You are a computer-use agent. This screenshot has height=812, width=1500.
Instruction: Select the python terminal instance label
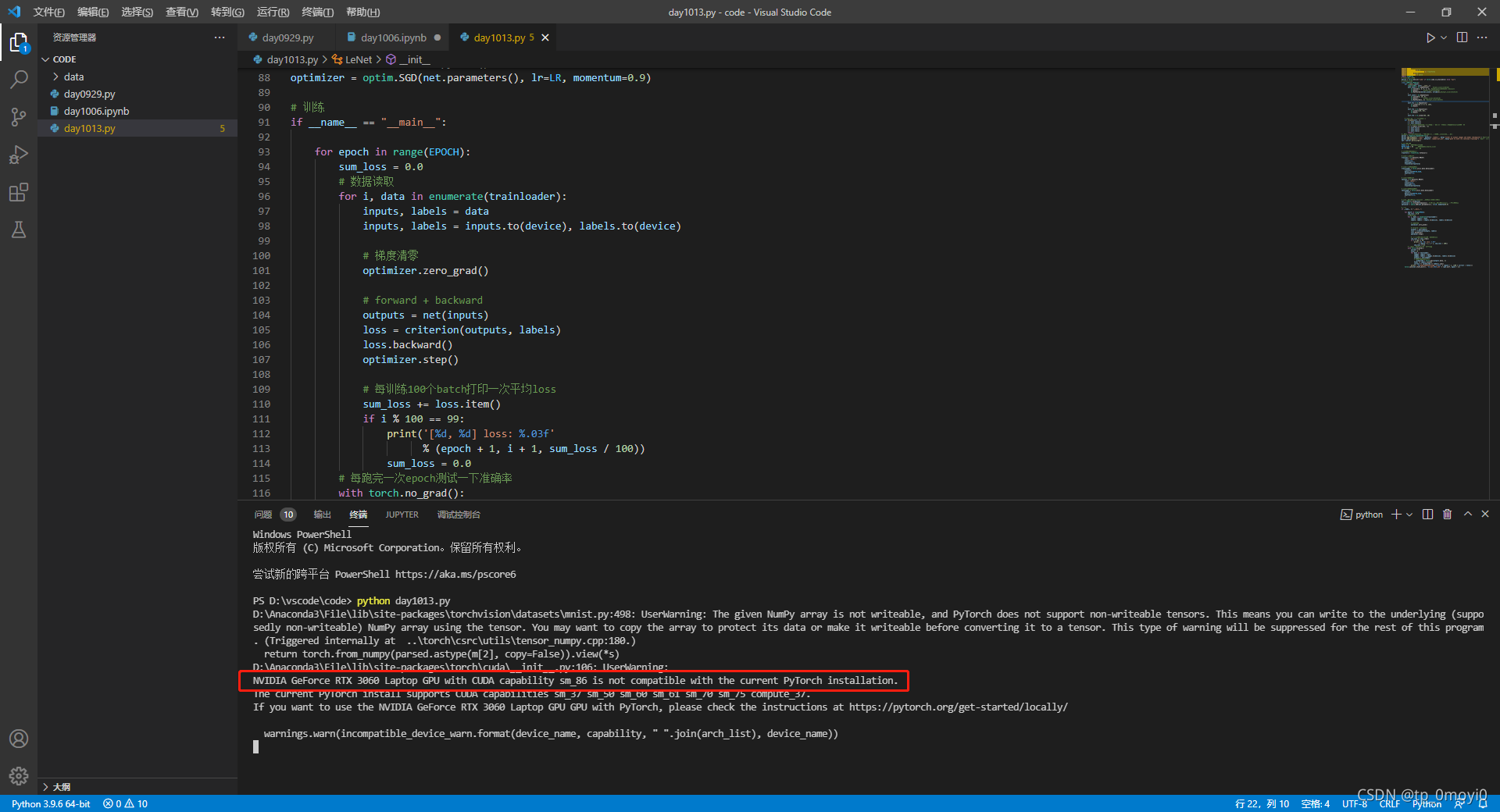1362,515
